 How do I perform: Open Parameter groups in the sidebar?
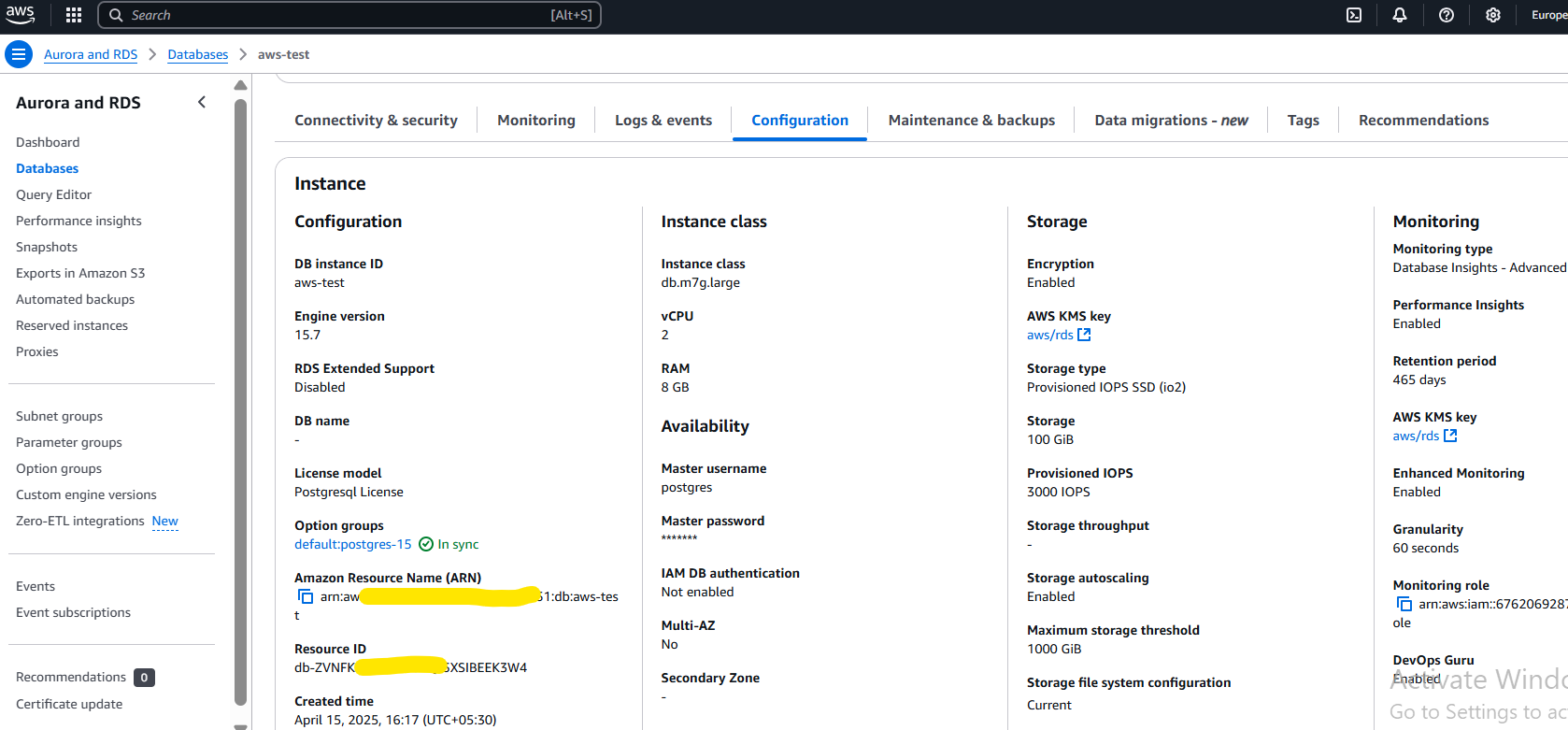pos(69,442)
